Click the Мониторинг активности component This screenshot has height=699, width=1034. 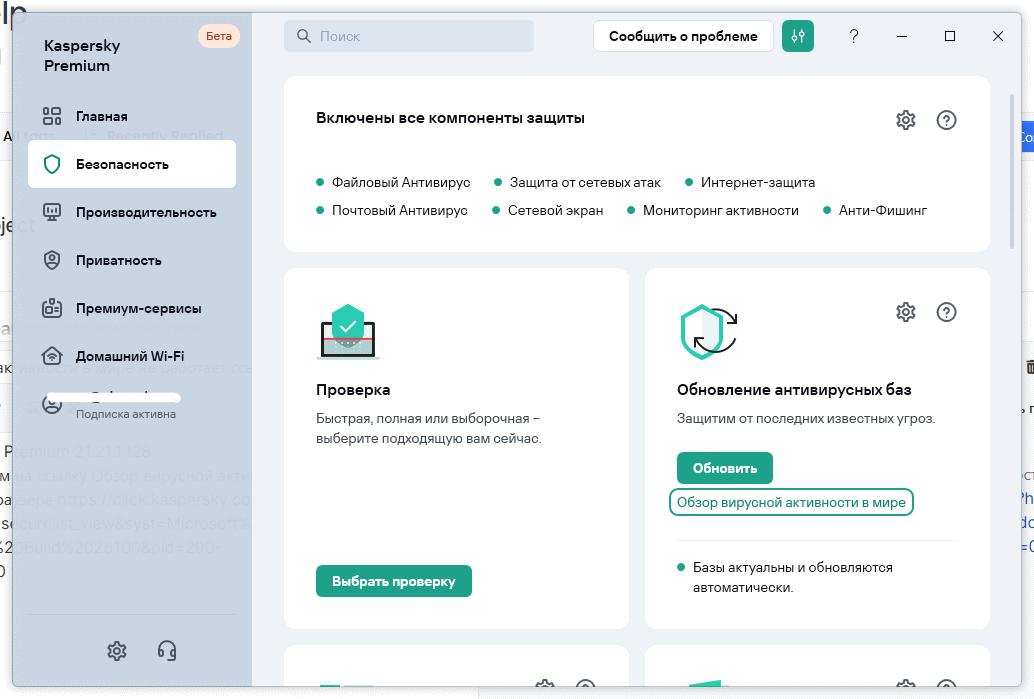point(713,210)
